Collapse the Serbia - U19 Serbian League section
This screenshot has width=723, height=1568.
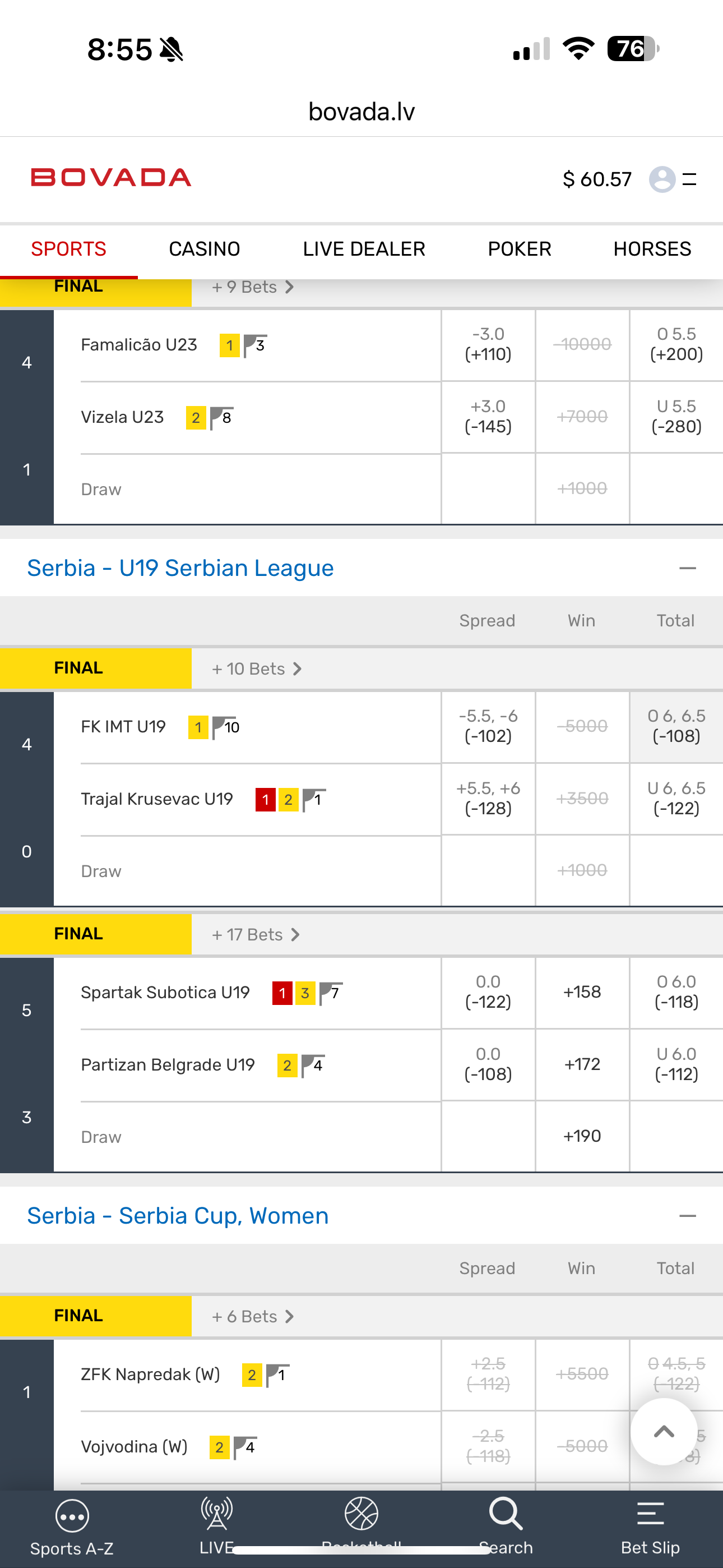pyautogui.click(x=687, y=568)
